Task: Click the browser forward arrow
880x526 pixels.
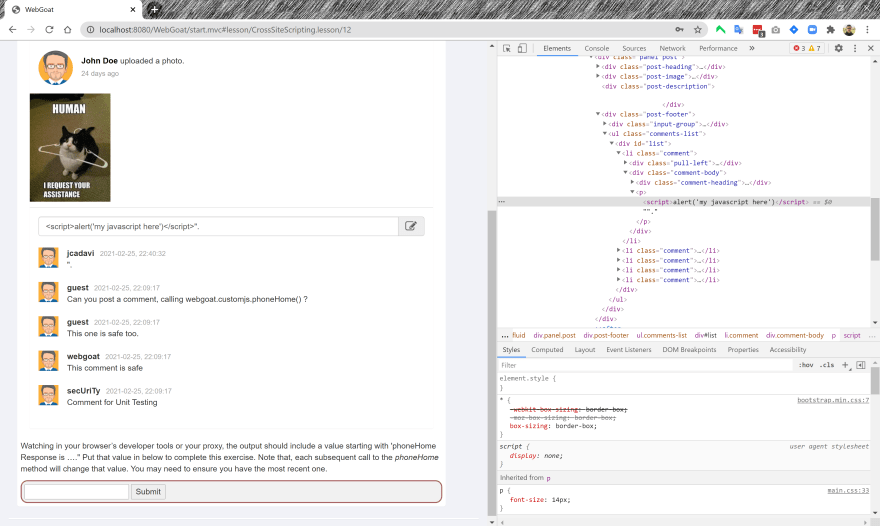Action: 31,30
